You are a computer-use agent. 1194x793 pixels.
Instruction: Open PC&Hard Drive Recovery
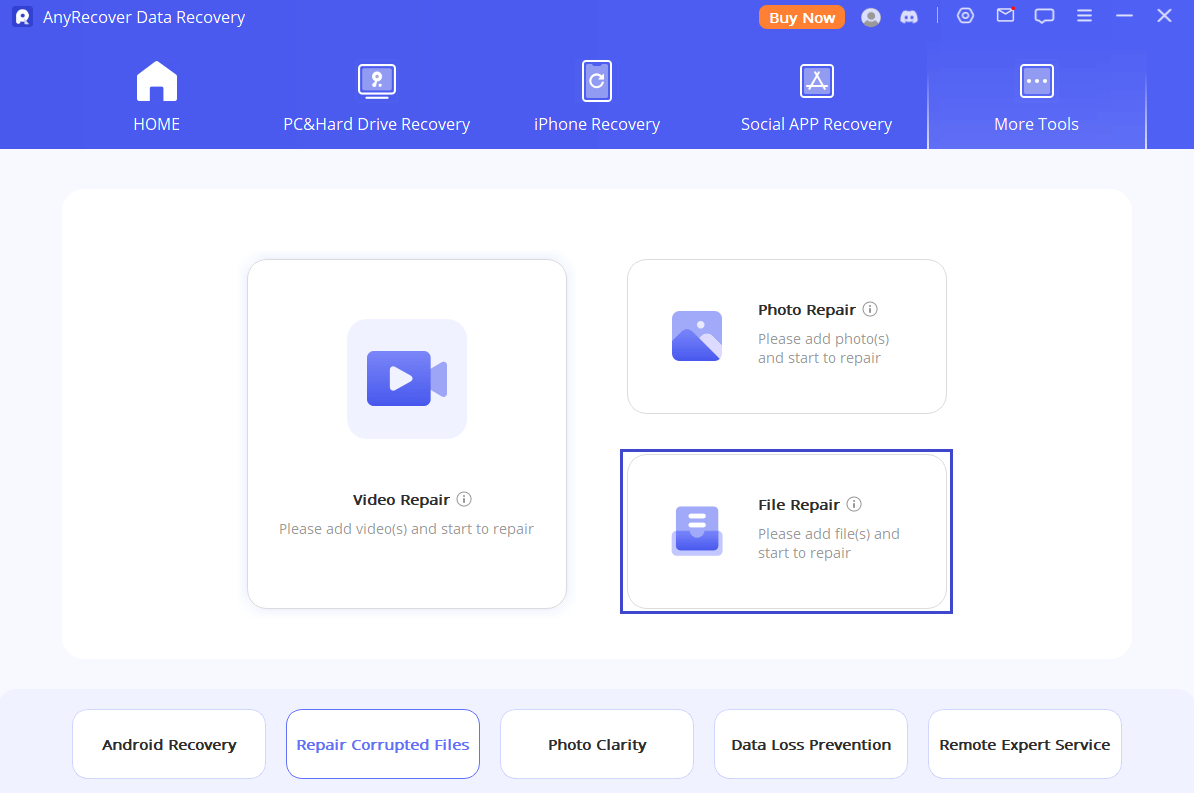(x=376, y=97)
